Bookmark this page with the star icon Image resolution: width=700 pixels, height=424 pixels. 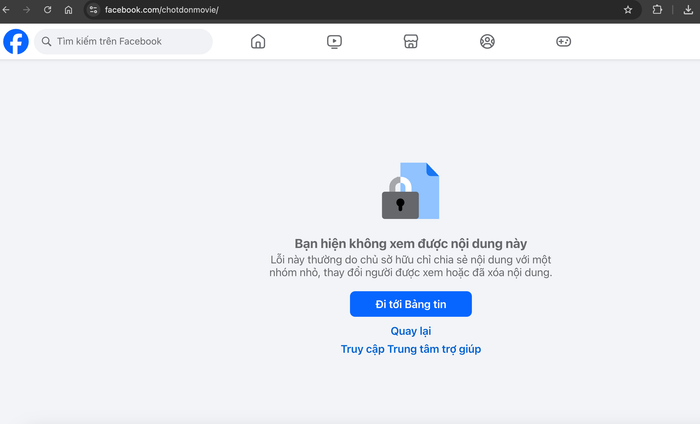628,10
